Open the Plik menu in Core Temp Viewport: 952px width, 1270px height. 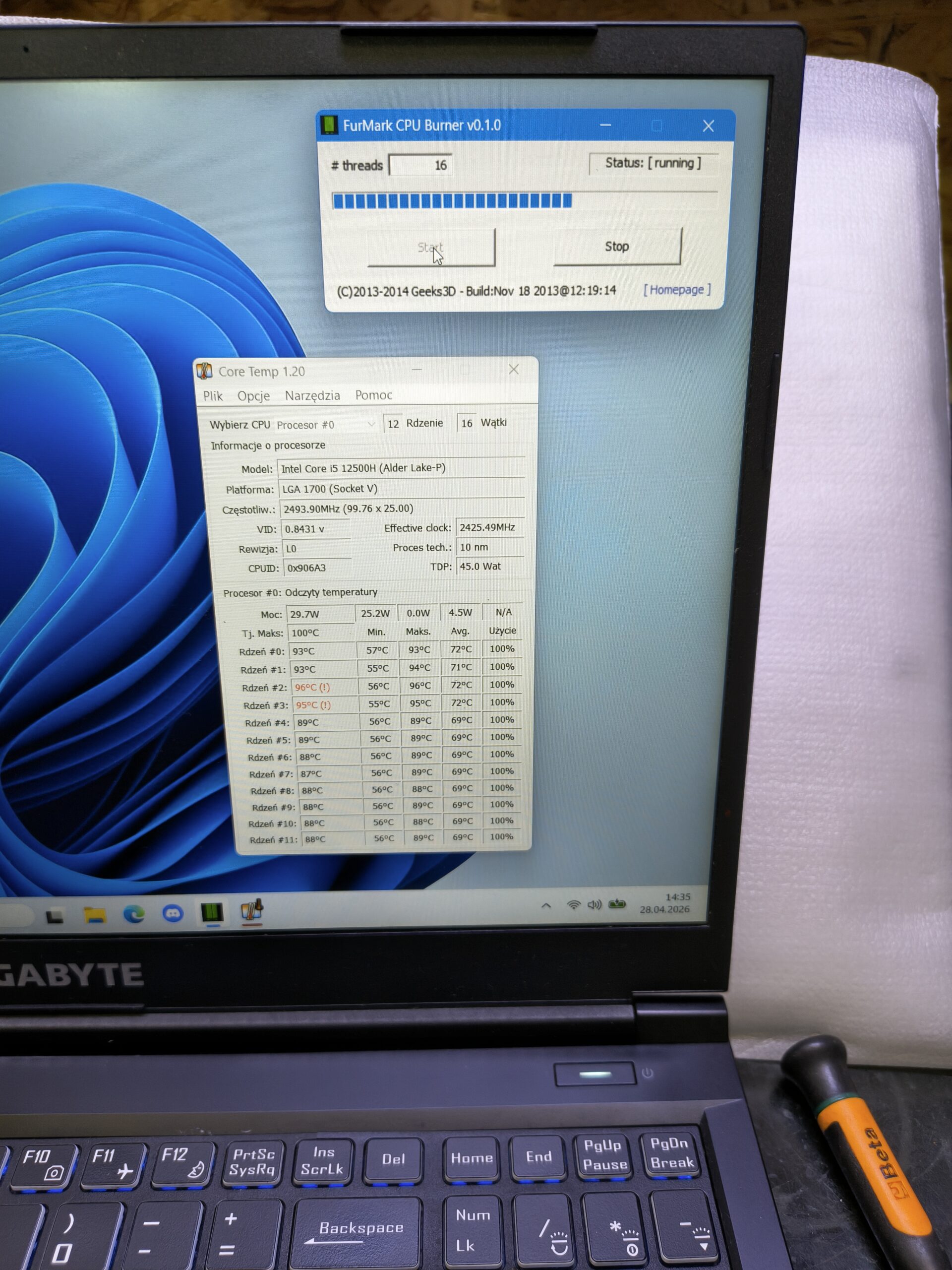click(x=213, y=395)
